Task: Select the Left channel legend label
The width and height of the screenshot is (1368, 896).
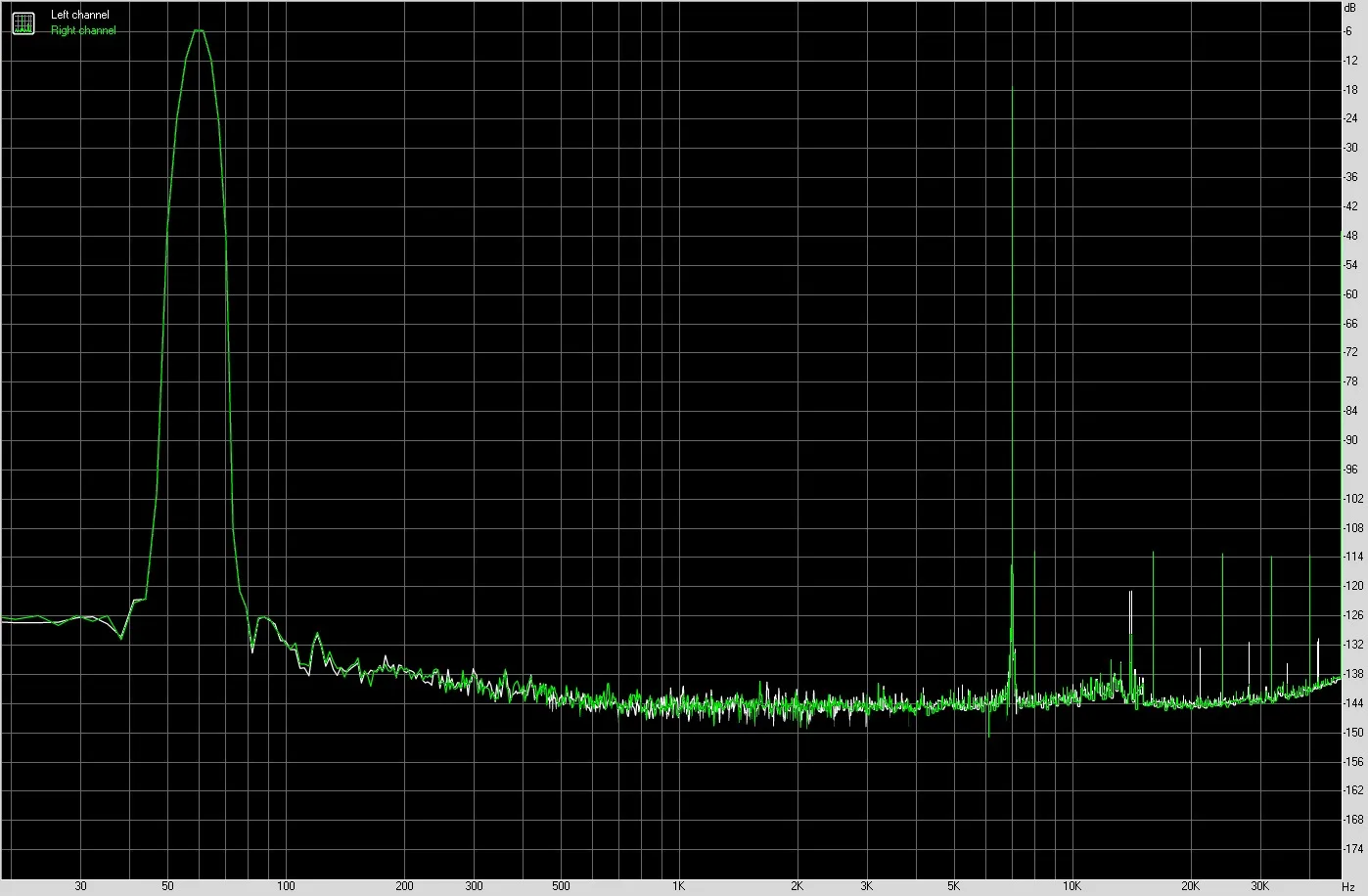Action: 80,16
